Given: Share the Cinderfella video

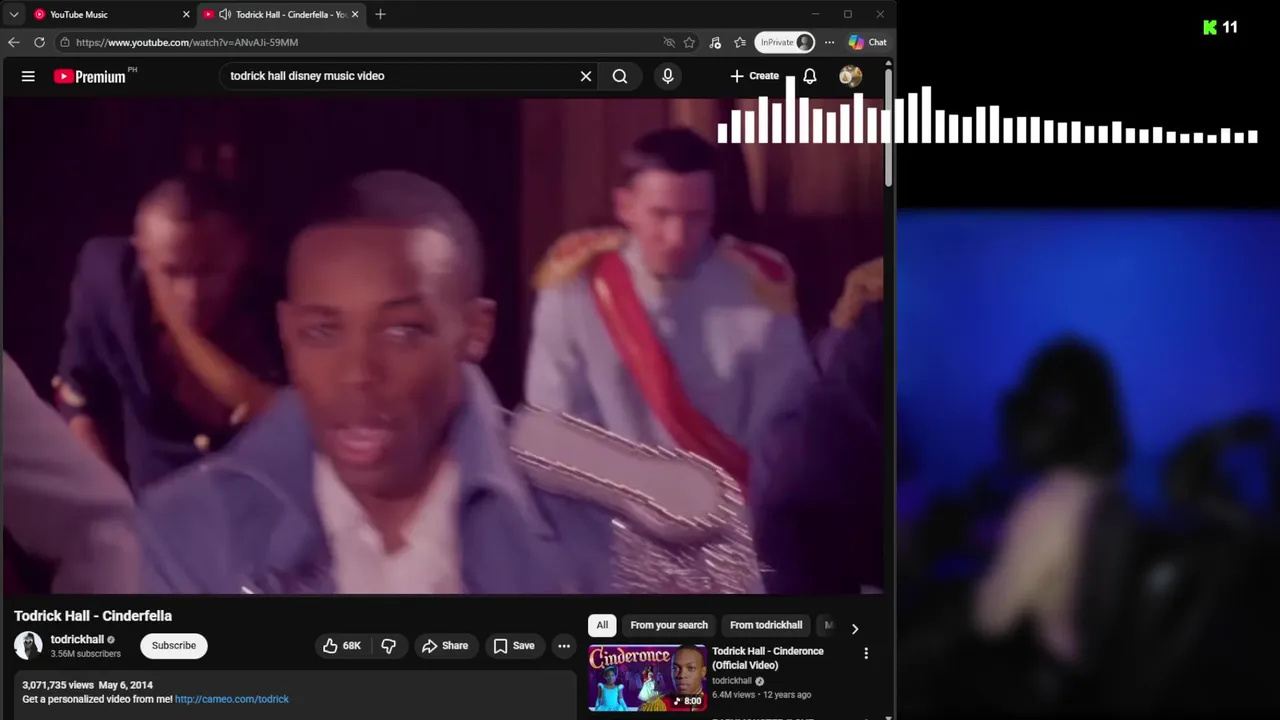Looking at the screenshot, I should tap(445, 646).
